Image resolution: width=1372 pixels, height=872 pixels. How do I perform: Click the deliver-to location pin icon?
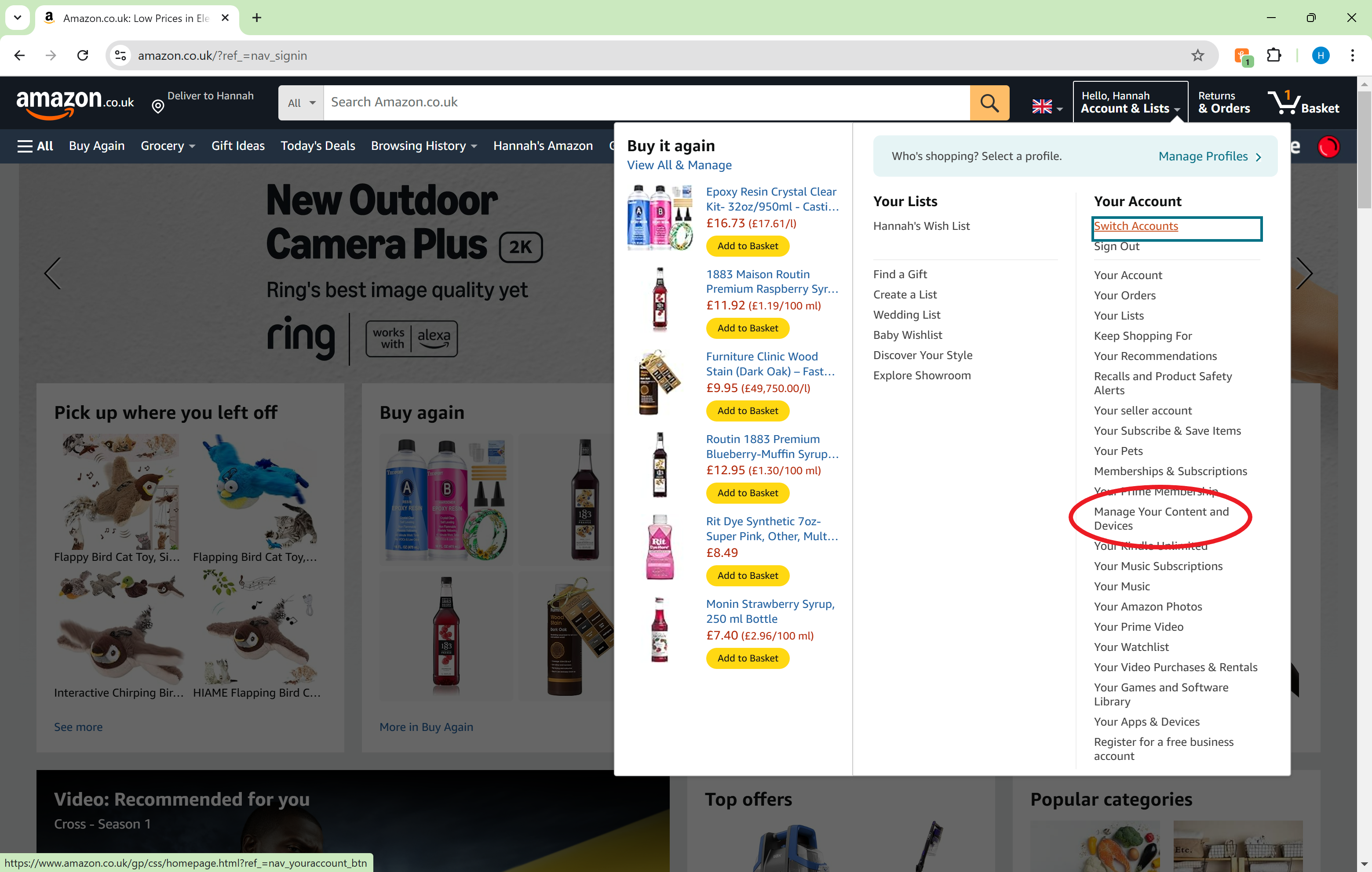click(x=158, y=106)
